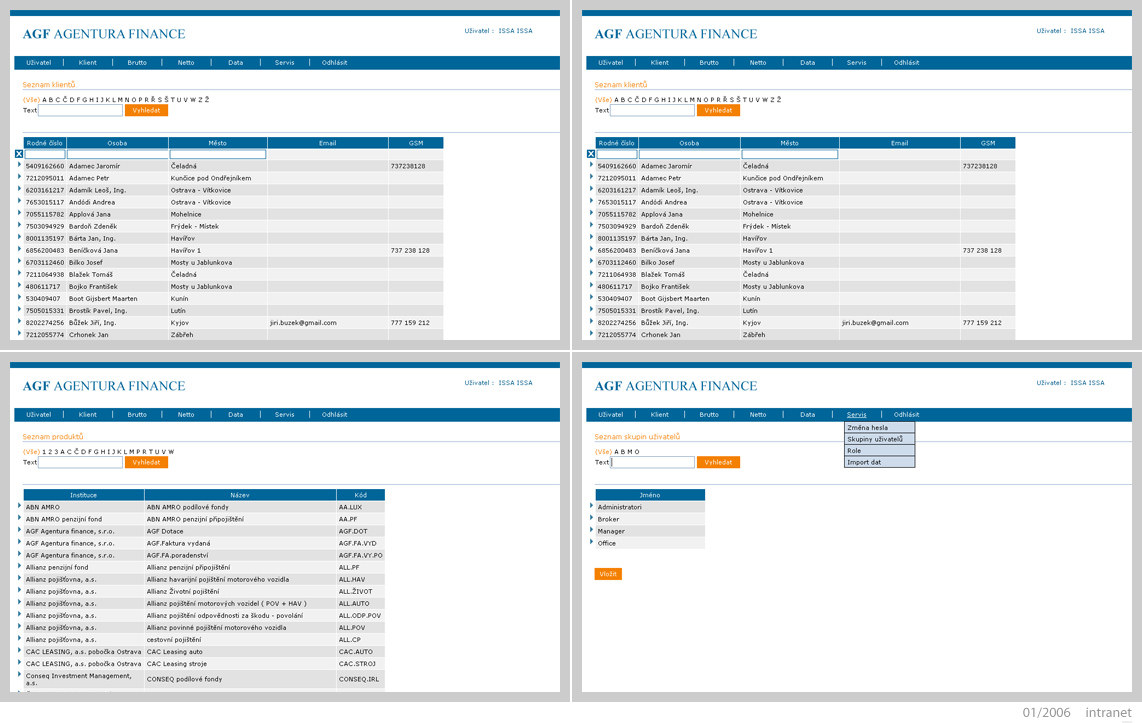Click the Jméno column header
The height and width of the screenshot is (723, 1142).
[650, 495]
